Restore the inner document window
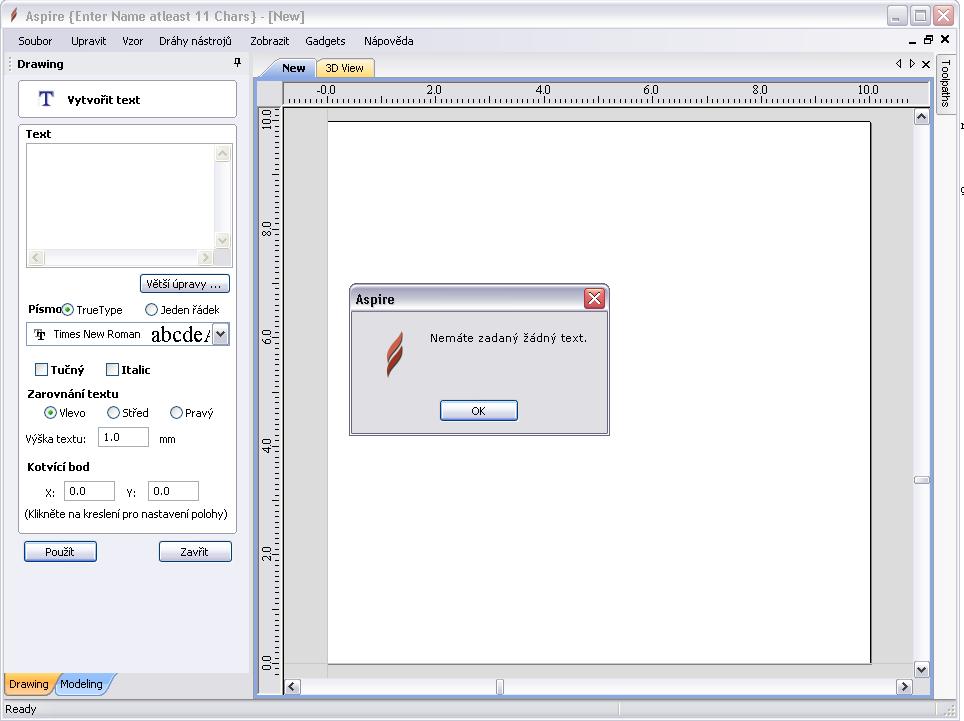The height and width of the screenshot is (721, 964). tap(928, 40)
